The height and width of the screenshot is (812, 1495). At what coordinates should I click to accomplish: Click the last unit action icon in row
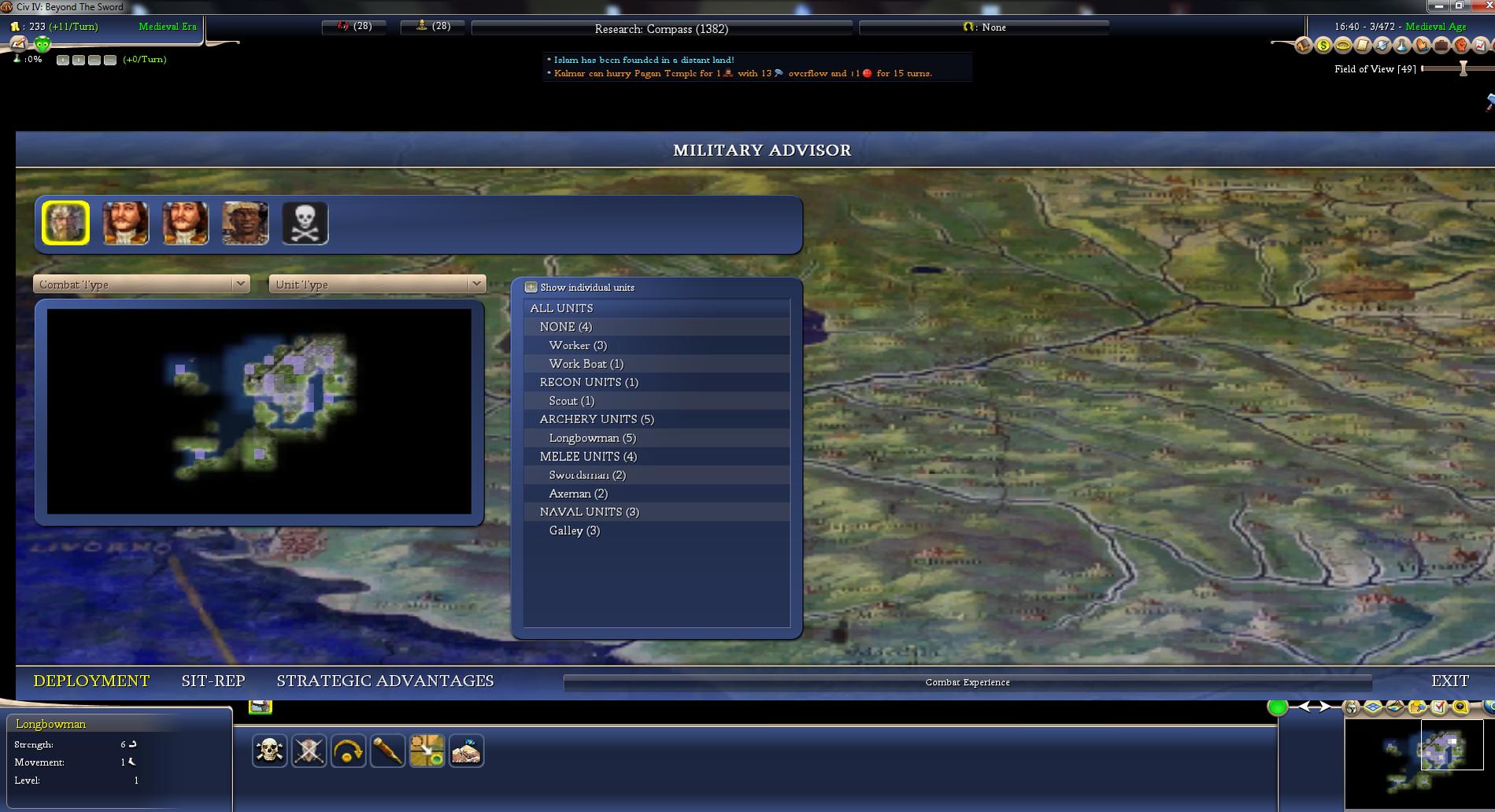pyautogui.click(x=466, y=751)
